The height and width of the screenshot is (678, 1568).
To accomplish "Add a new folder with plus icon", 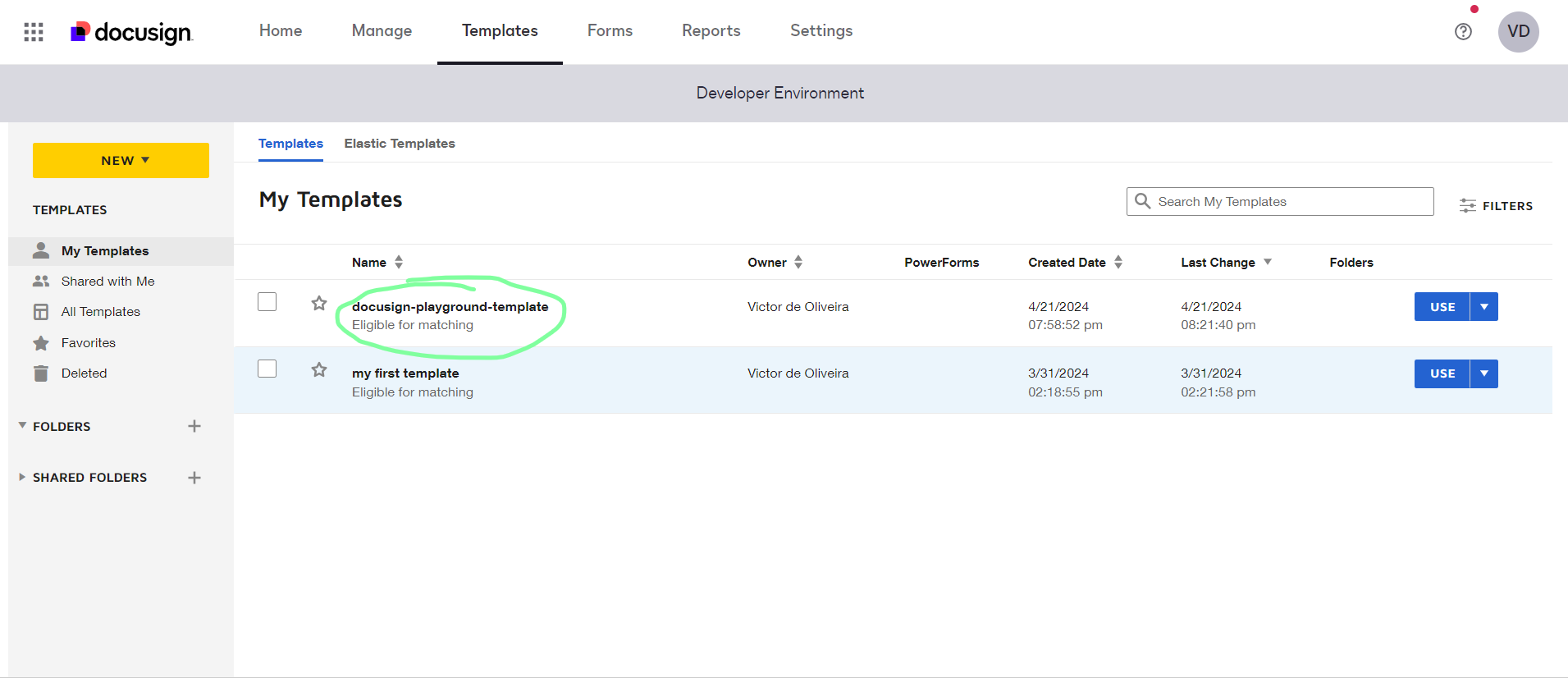I will (194, 426).
